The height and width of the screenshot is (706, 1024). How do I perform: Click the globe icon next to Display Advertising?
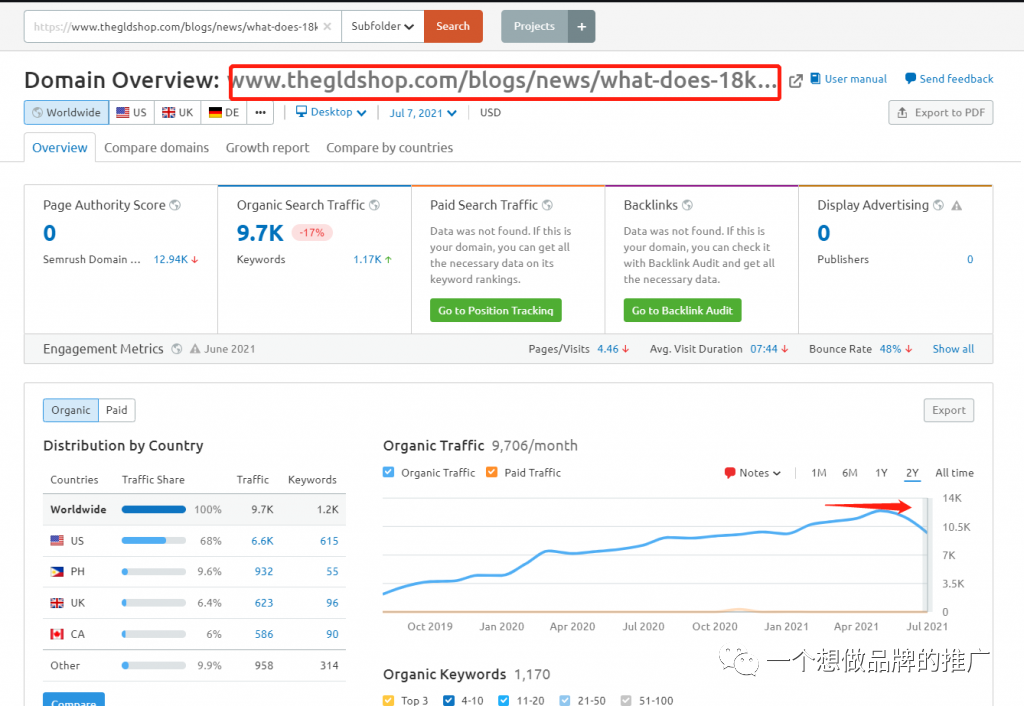click(938, 205)
